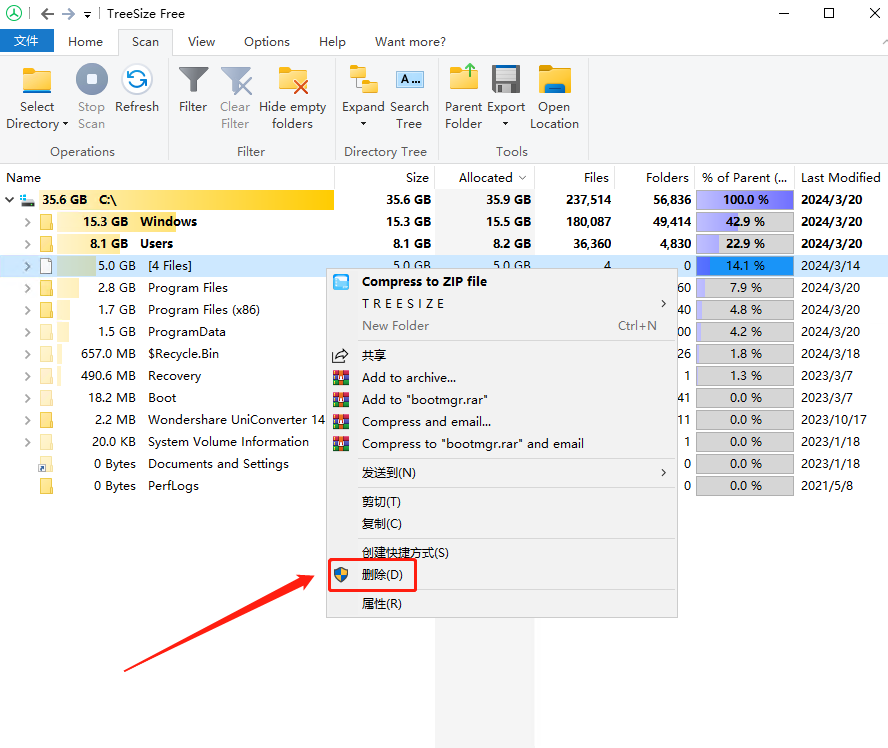Click the Open Location icon

click(x=554, y=80)
